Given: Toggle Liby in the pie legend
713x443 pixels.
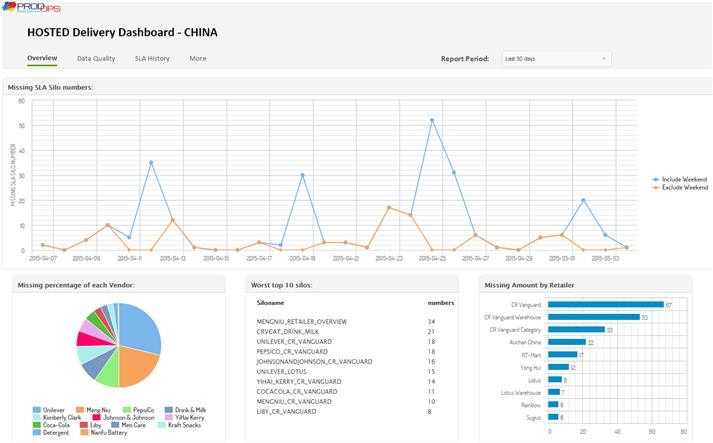Looking at the screenshot, I should click(90, 425).
